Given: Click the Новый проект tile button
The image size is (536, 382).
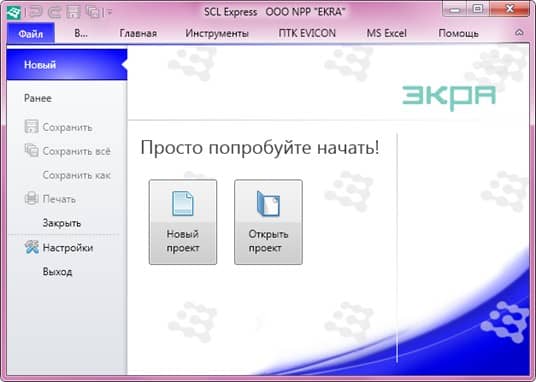Looking at the screenshot, I should tap(183, 222).
